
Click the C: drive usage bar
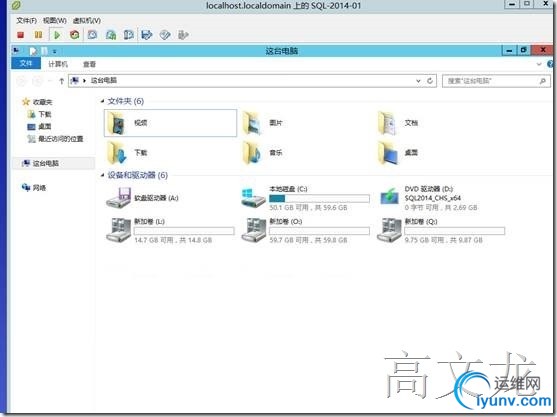[x=319, y=199]
